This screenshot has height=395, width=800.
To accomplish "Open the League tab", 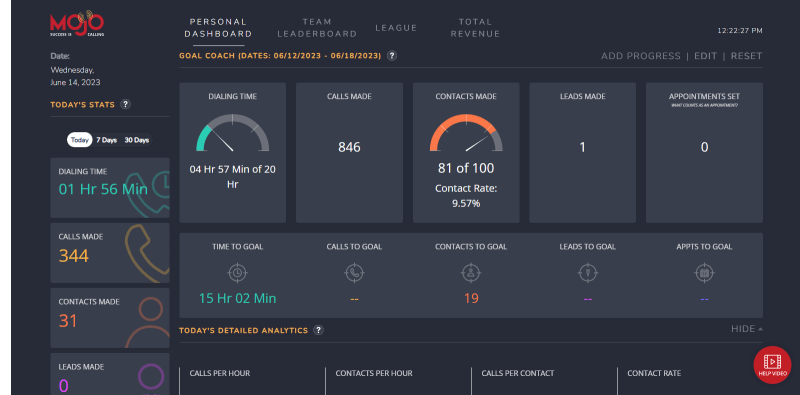I will (x=396, y=28).
